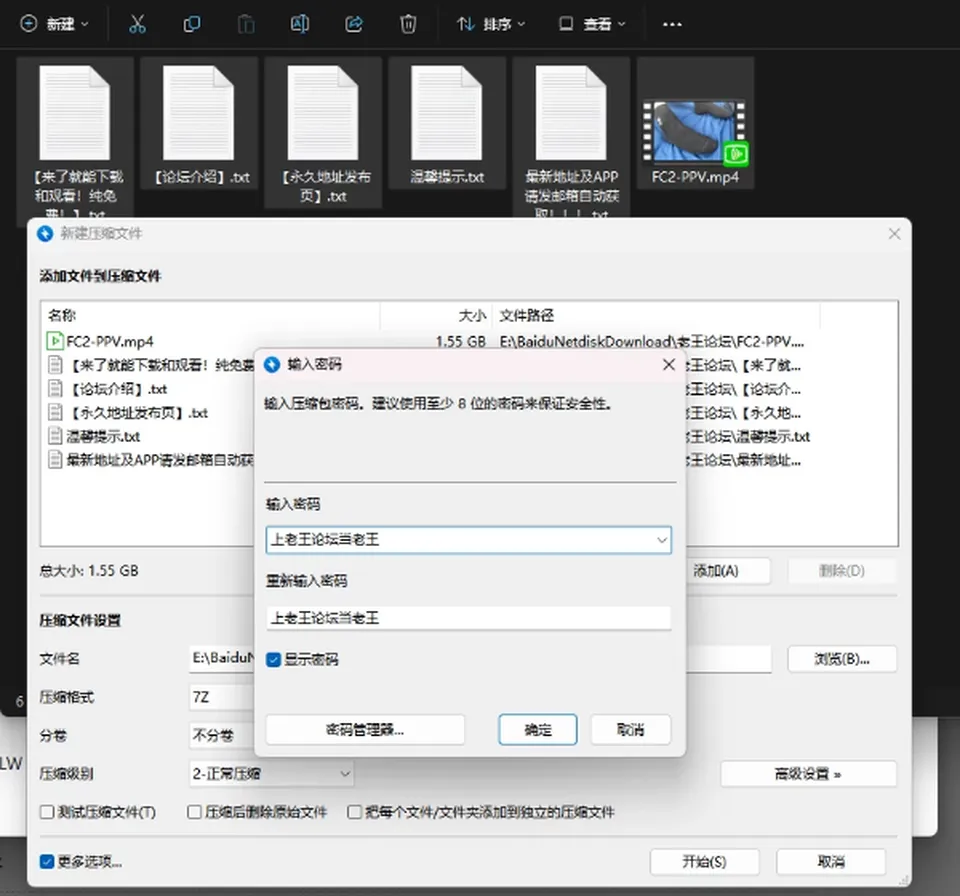The image size is (960, 896).
Task: Click the 压缩格式 7Z selector
Action: 222,697
